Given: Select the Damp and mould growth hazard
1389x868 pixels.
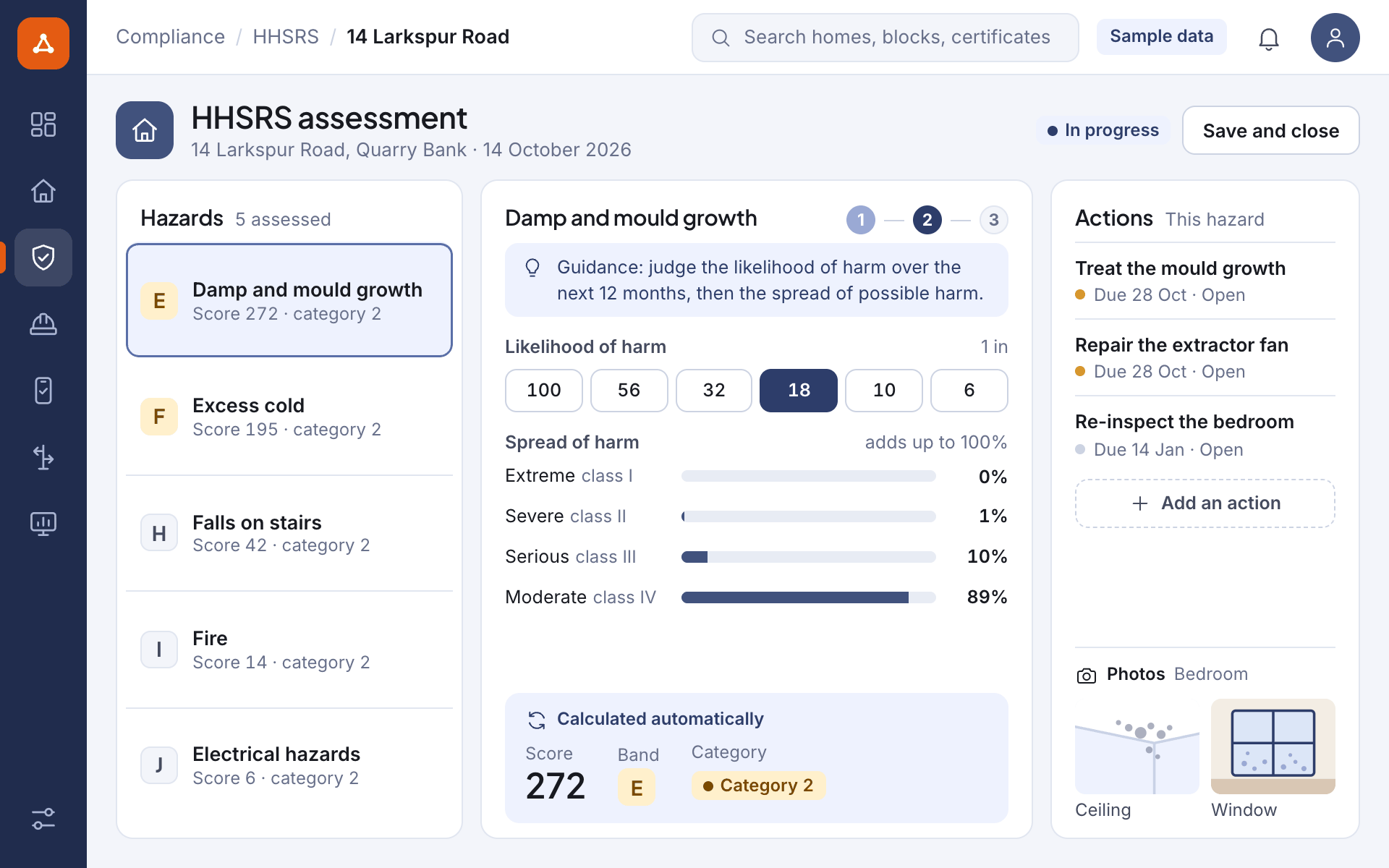Looking at the screenshot, I should (289, 300).
